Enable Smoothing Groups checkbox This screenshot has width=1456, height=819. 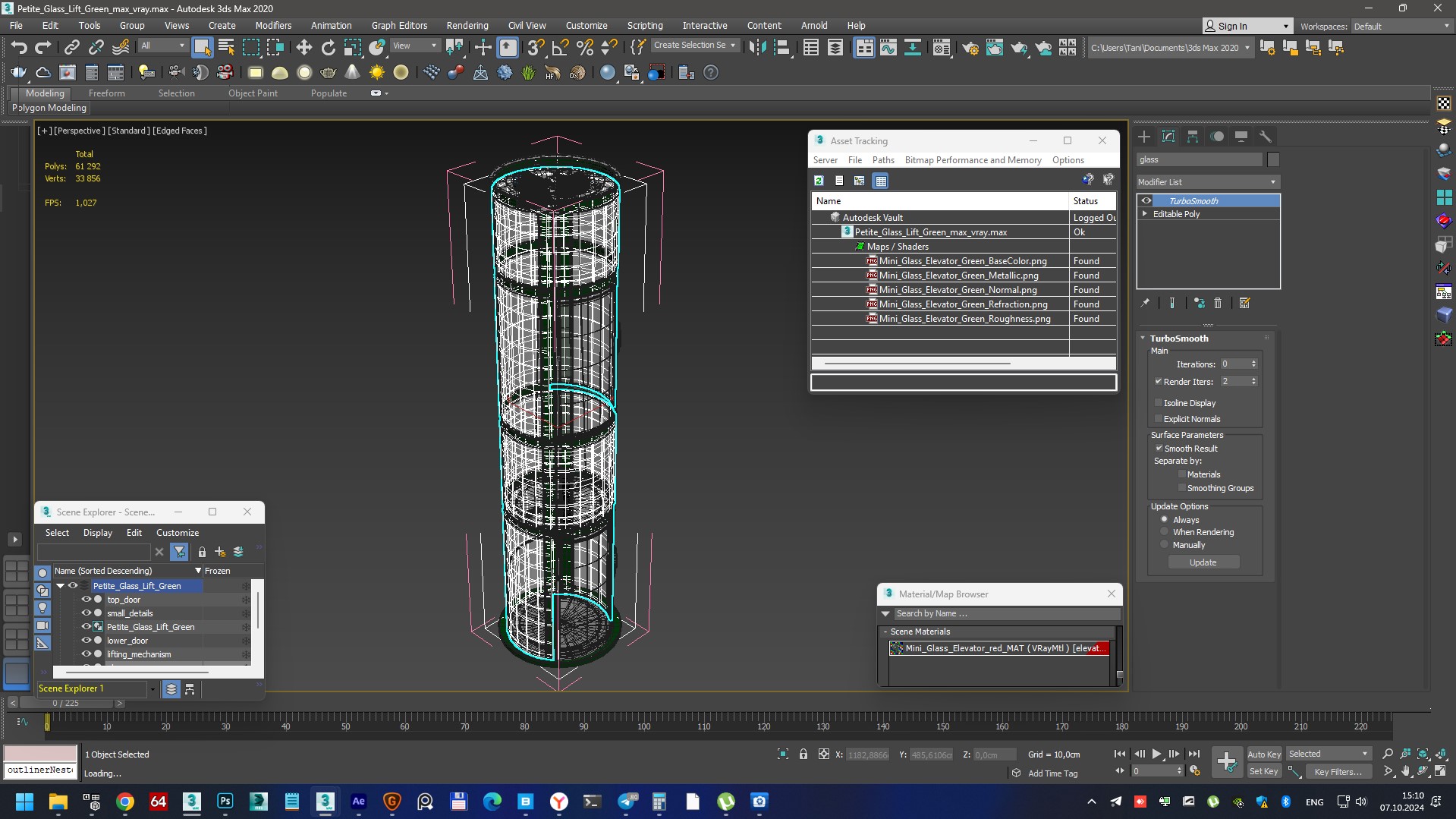tap(1182, 488)
